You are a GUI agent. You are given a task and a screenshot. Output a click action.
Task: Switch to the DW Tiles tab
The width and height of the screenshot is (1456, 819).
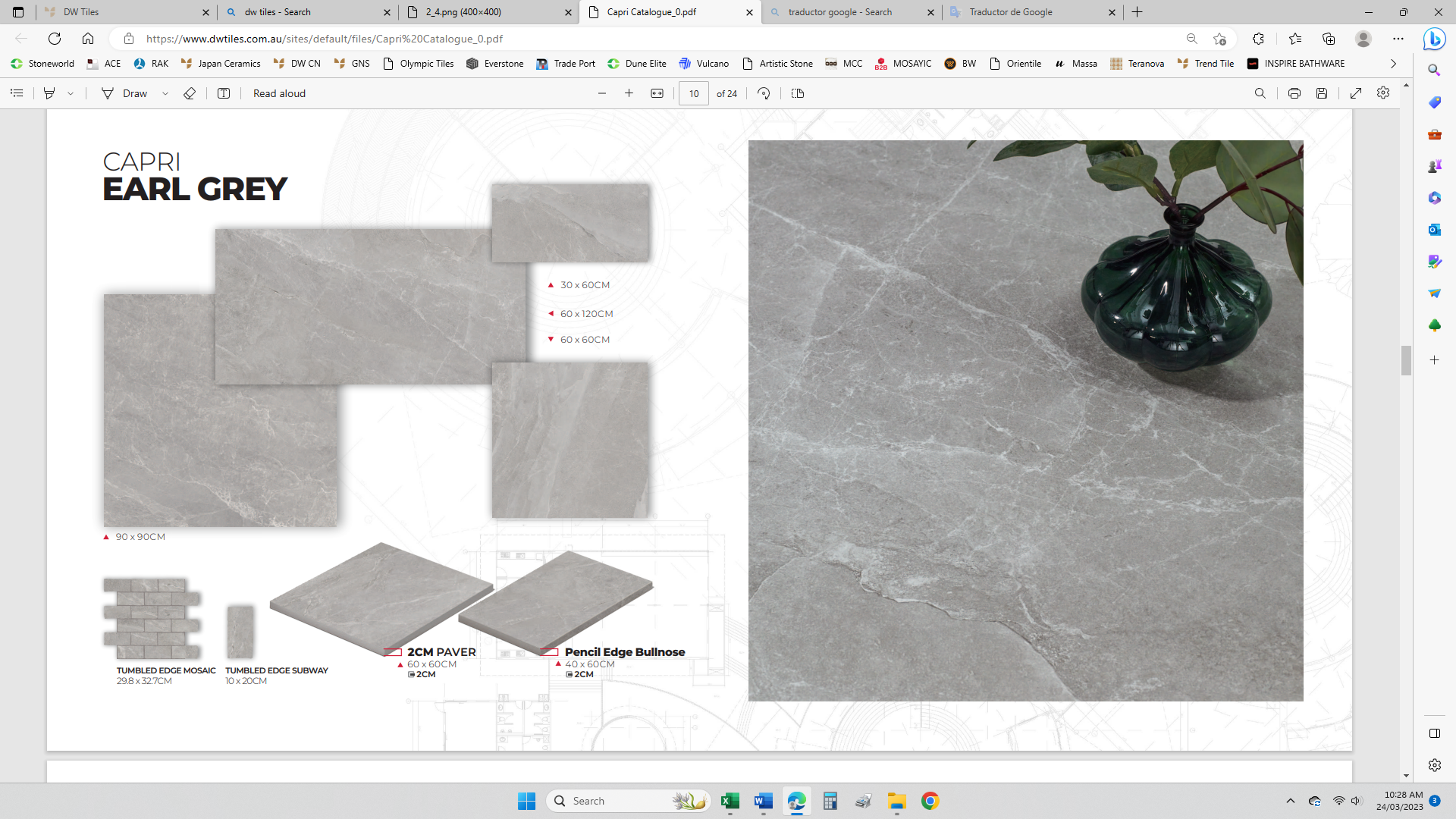(x=125, y=12)
